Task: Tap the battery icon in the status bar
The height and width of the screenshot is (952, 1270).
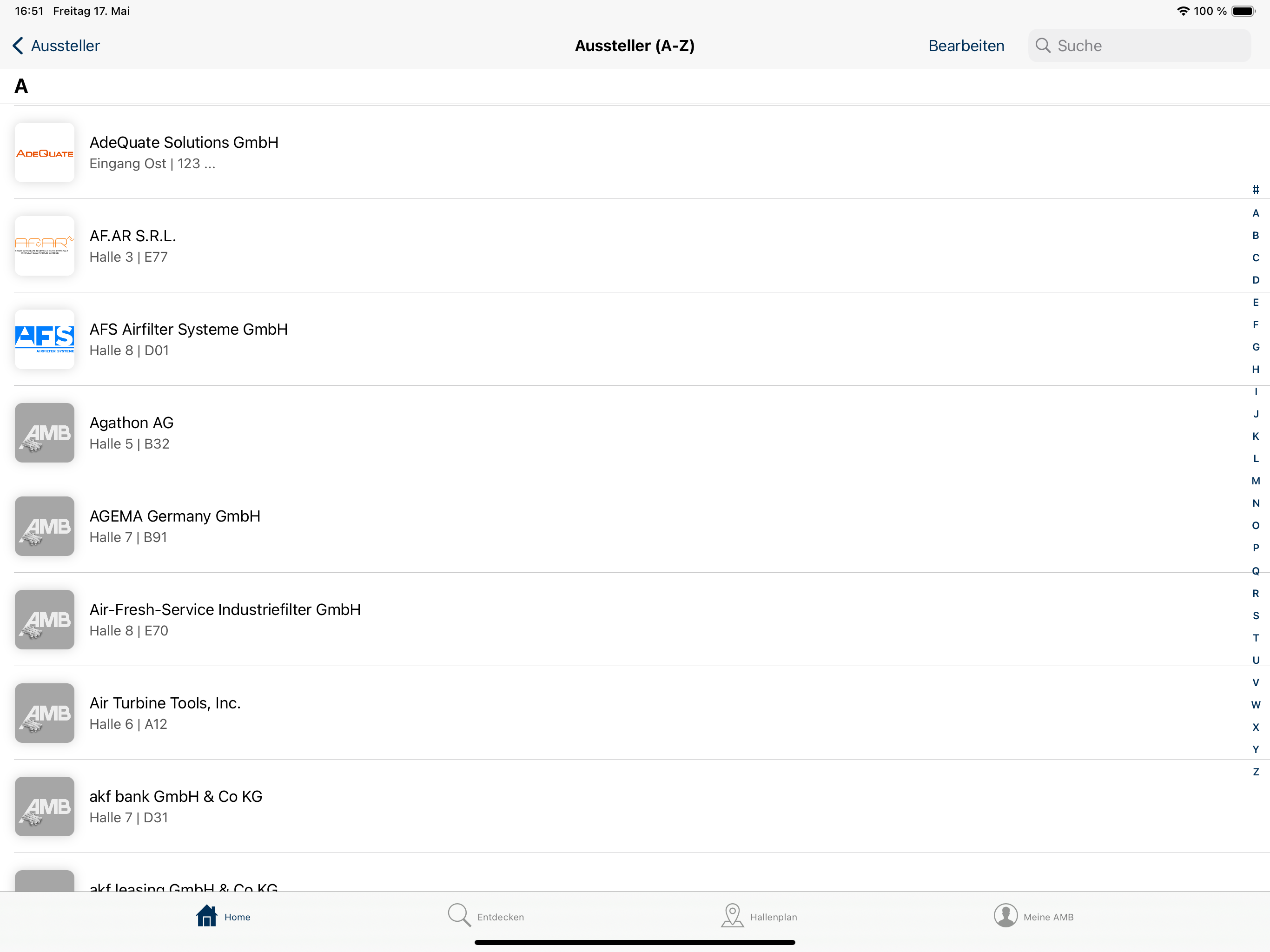Action: pos(1244,11)
